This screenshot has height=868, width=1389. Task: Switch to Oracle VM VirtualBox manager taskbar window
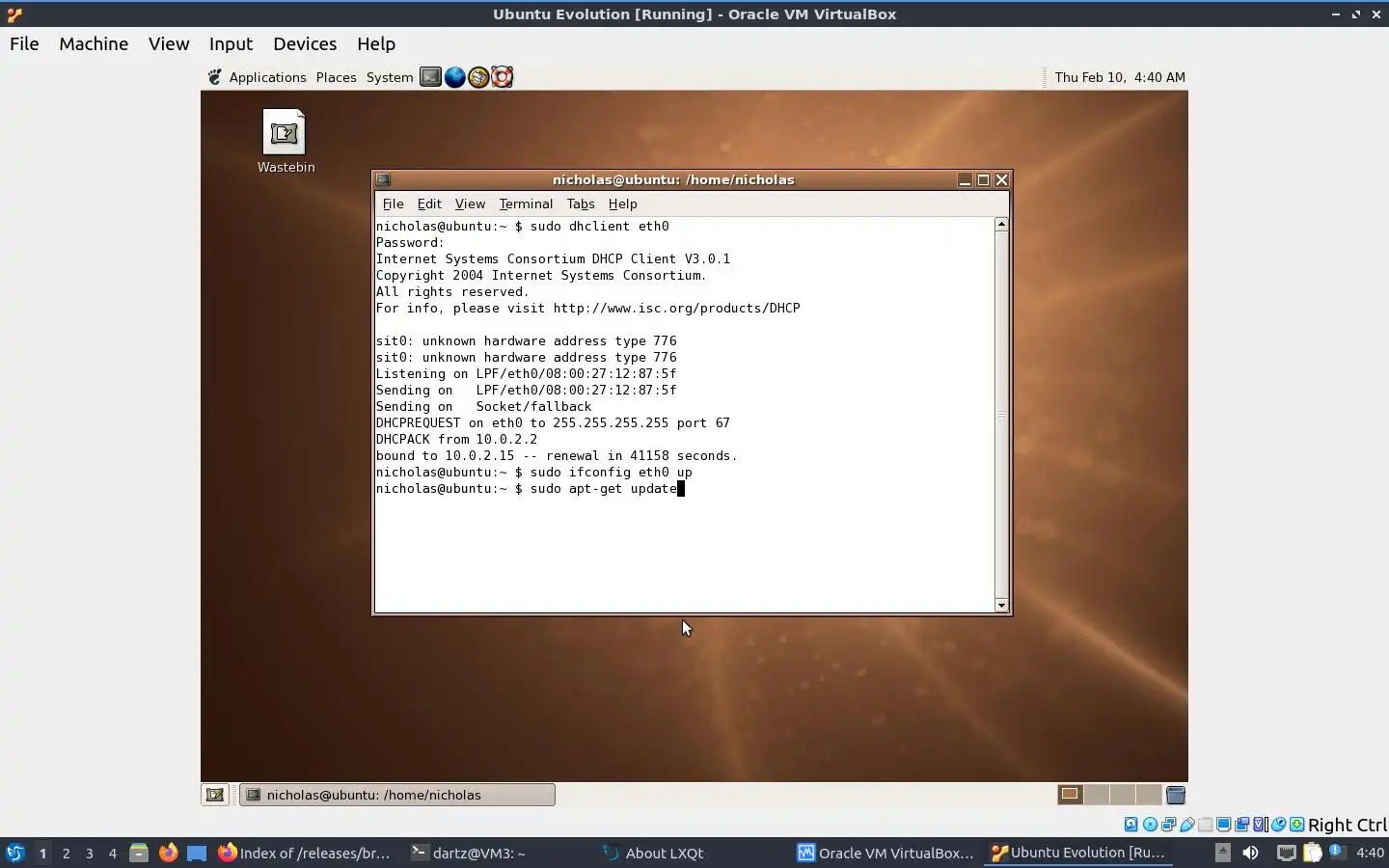tap(885, 853)
